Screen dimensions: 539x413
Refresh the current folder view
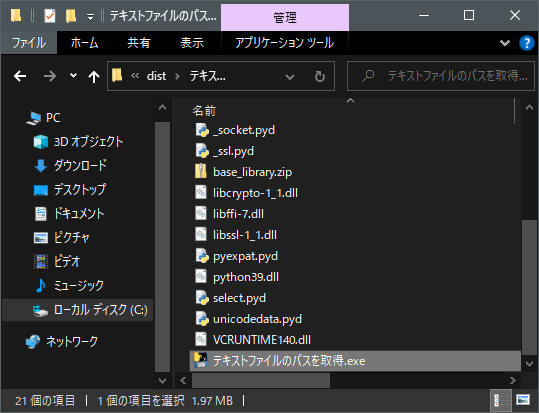pos(320,76)
